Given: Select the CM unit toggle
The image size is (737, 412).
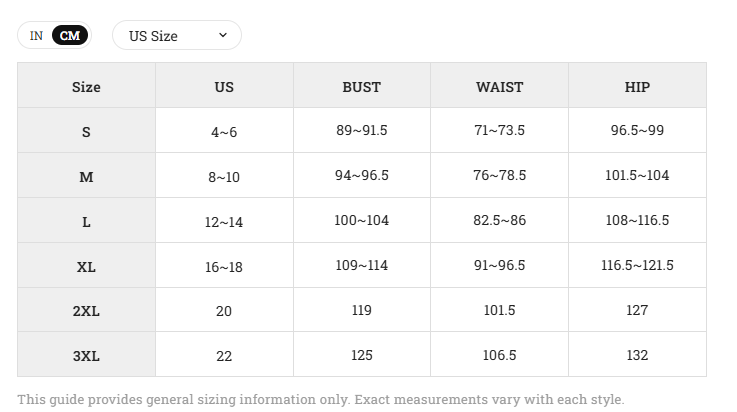Looking at the screenshot, I should (x=70, y=36).
